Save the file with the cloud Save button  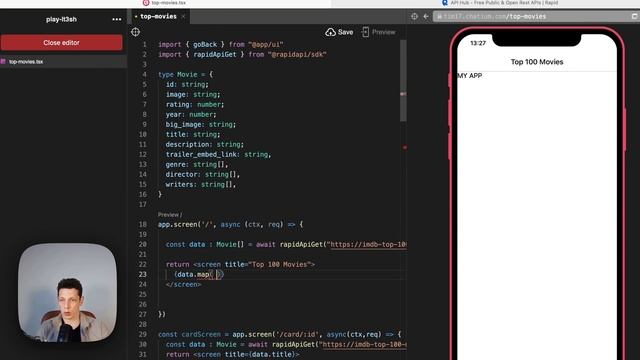(x=339, y=32)
